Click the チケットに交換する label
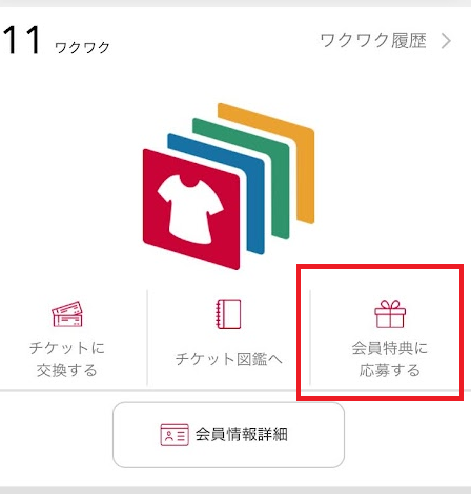 click(x=67, y=359)
